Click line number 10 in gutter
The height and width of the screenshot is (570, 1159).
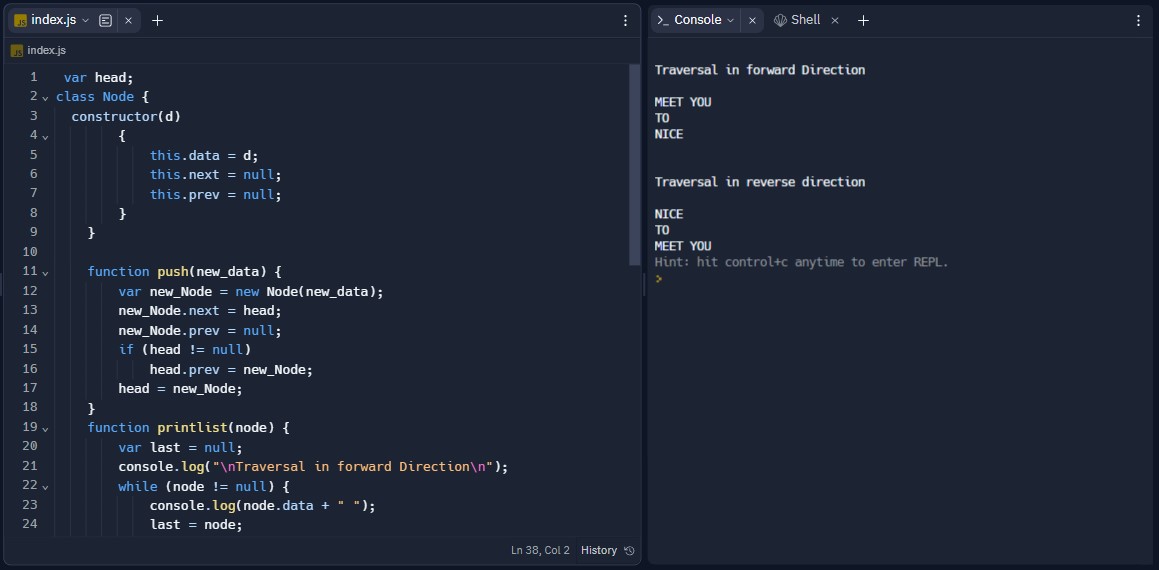pyautogui.click(x=30, y=251)
